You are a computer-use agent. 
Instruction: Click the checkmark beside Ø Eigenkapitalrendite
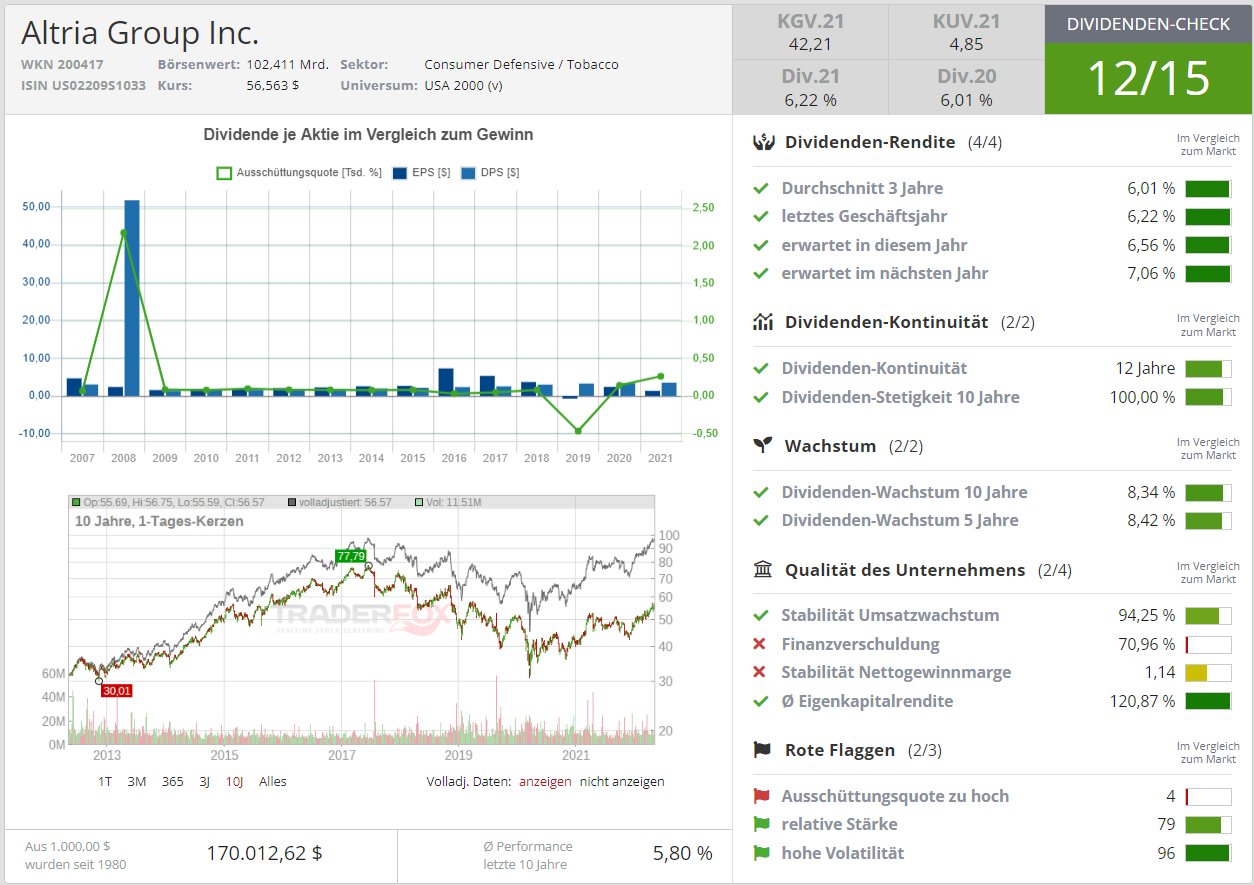pyautogui.click(x=761, y=701)
